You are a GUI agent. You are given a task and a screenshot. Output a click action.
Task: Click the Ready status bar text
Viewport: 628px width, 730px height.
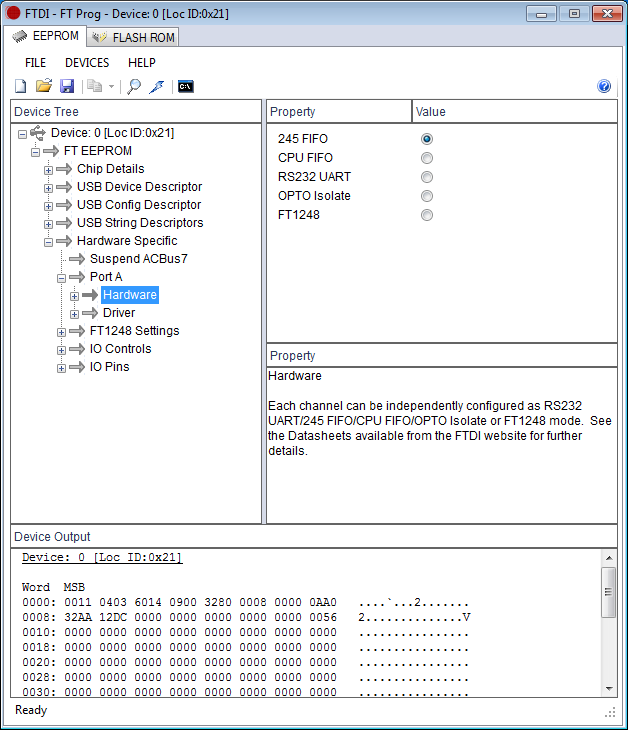(x=31, y=710)
